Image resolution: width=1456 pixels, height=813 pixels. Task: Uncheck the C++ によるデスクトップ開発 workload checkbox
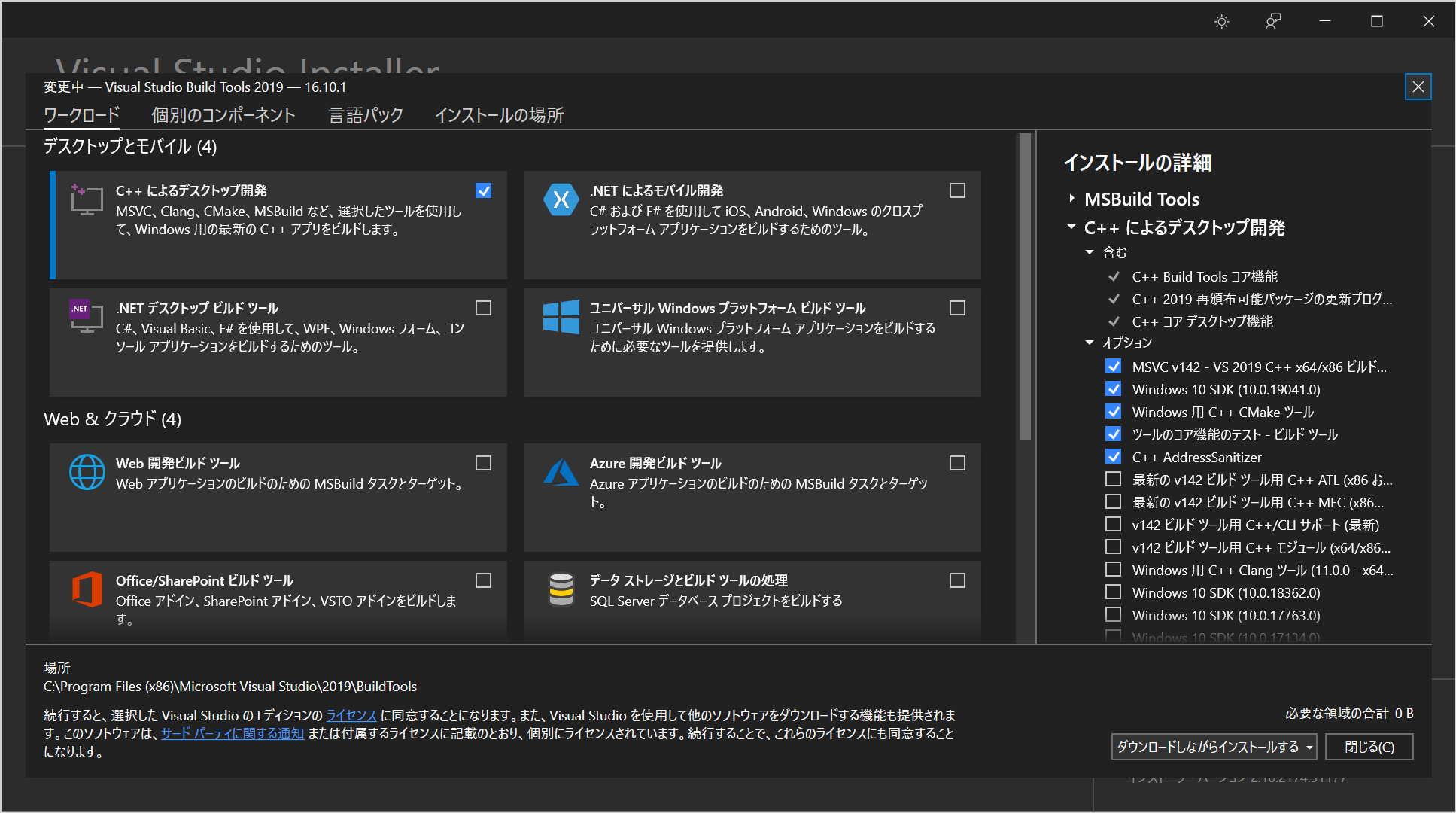(x=484, y=190)
